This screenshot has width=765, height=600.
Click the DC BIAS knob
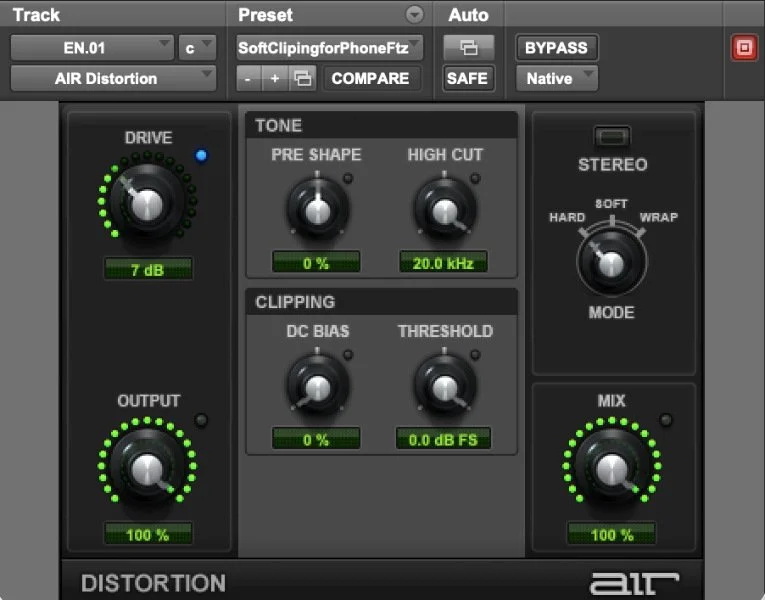317,386
